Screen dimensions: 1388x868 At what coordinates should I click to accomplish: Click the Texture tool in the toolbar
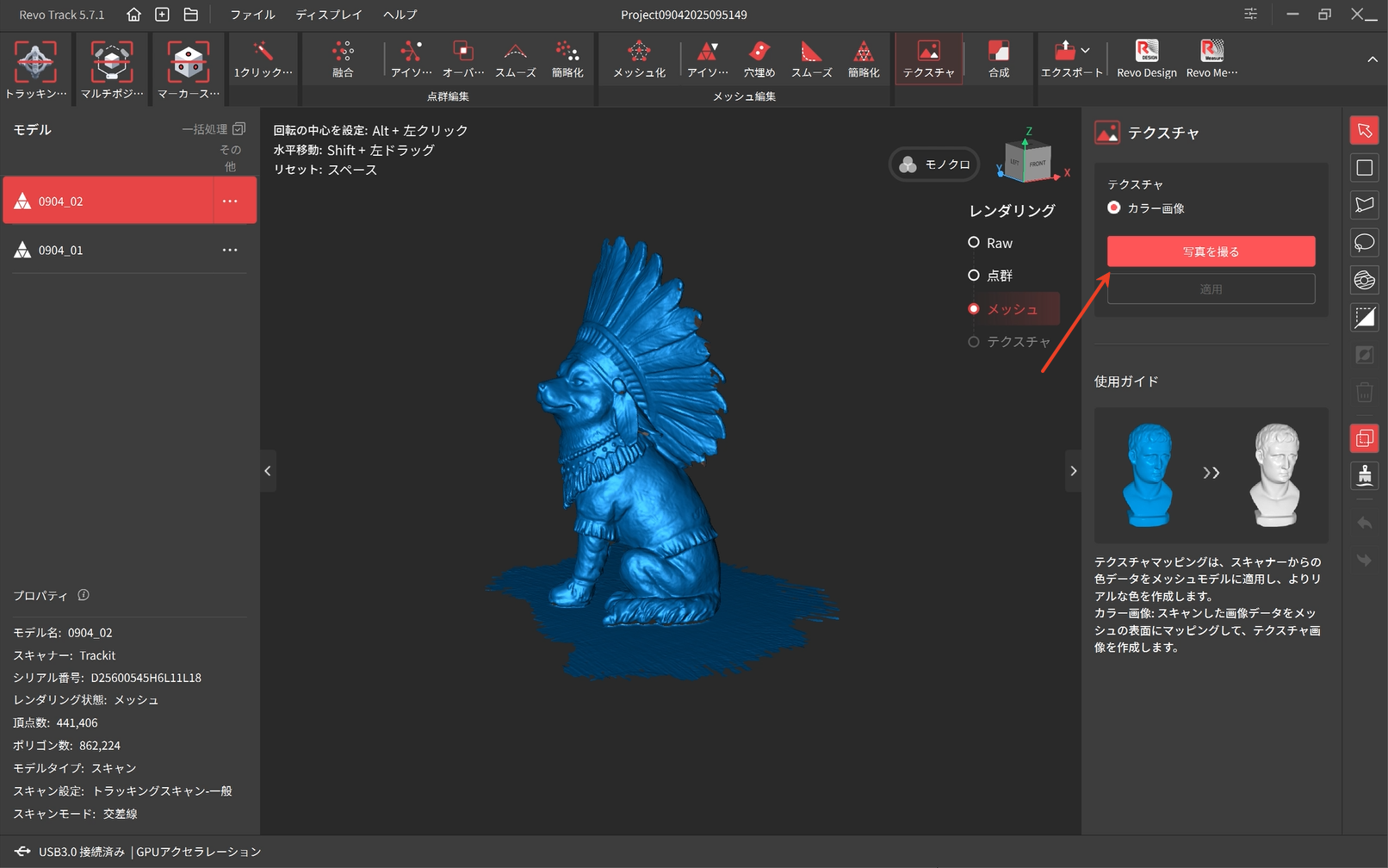[x=928, y=59]
